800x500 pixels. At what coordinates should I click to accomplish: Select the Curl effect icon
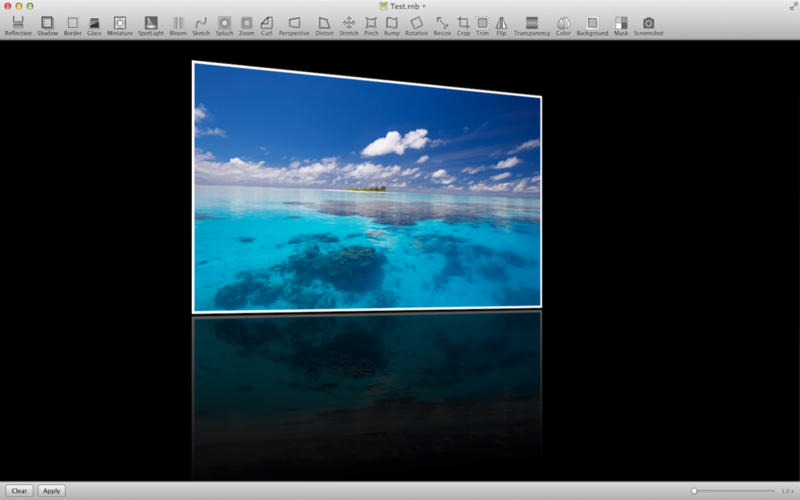(266, 26)
